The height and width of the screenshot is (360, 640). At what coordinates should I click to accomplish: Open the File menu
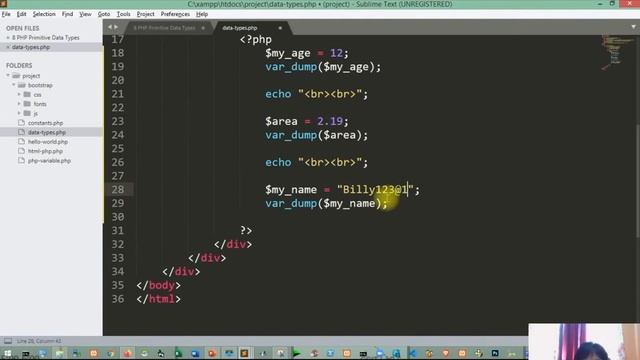click(6, 14)
